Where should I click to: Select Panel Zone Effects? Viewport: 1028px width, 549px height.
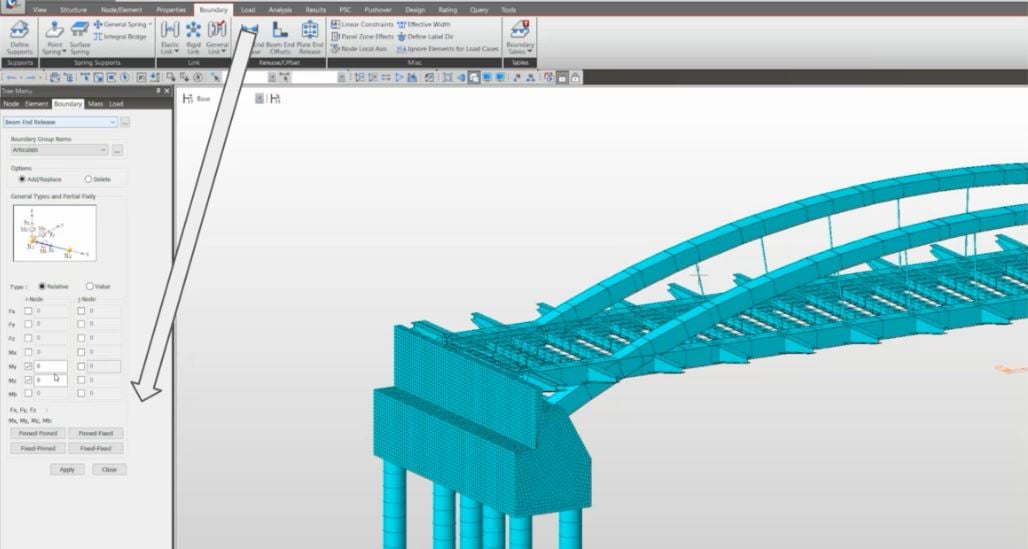[362, 37]
